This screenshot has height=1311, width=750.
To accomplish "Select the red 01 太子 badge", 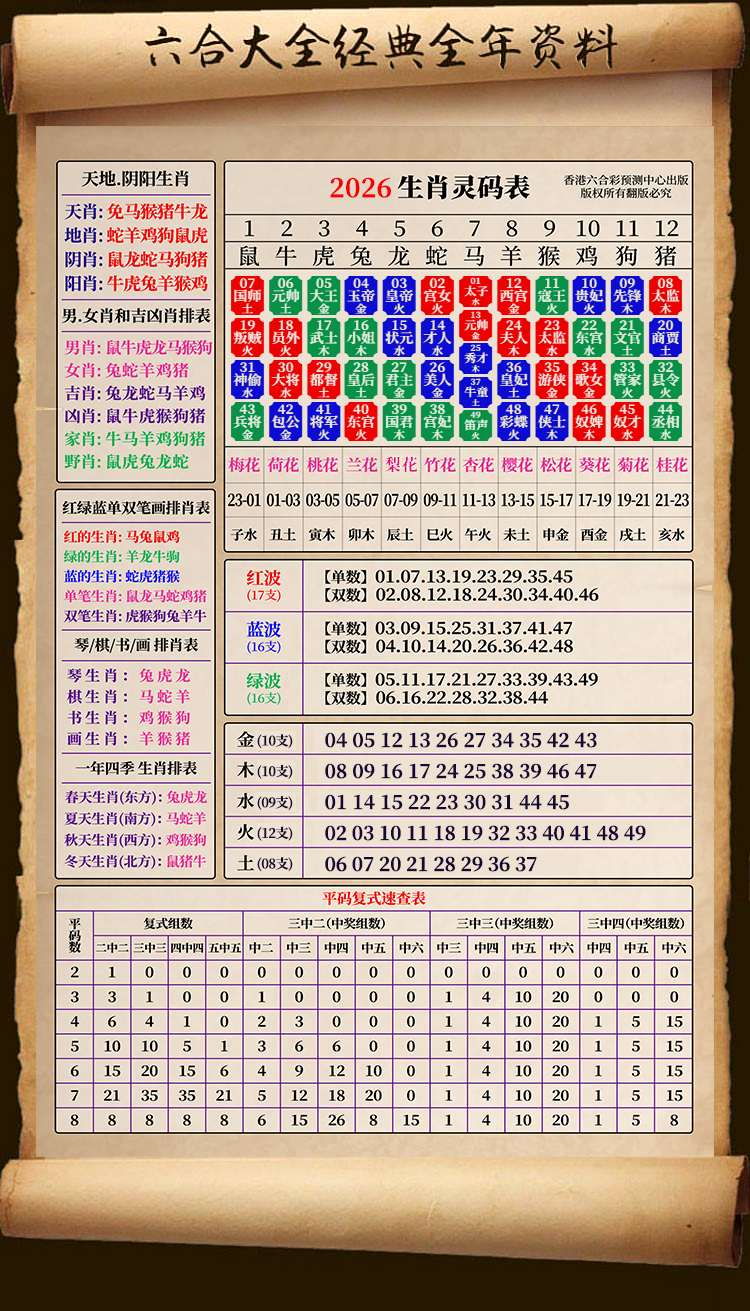I will coord(476,290).
